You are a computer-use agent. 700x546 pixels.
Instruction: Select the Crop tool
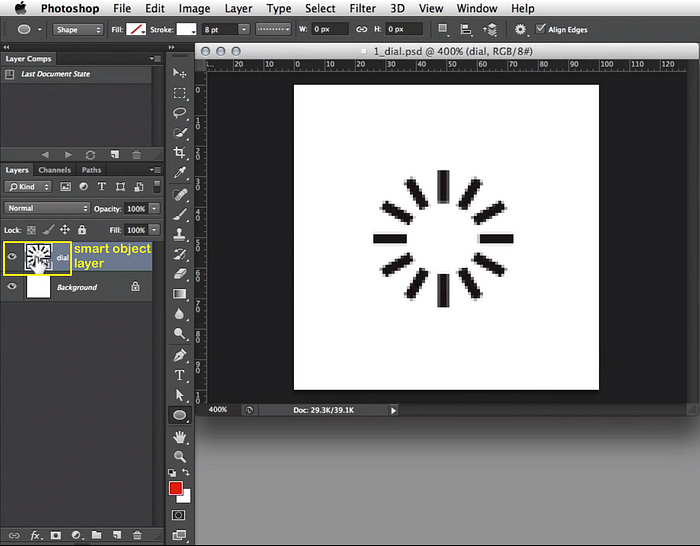coord(179,153)
